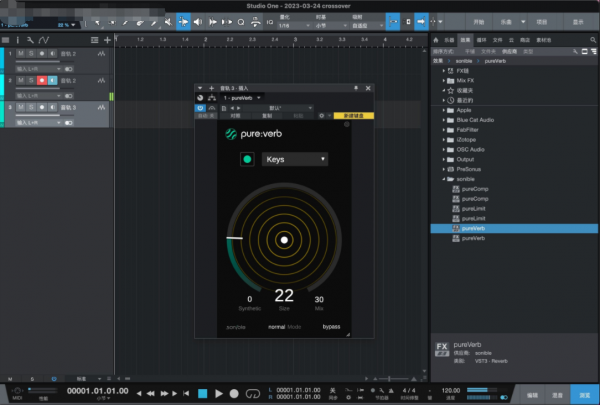
Task: Select the highlighted pureVerb plugin
Action: [514, 229]
